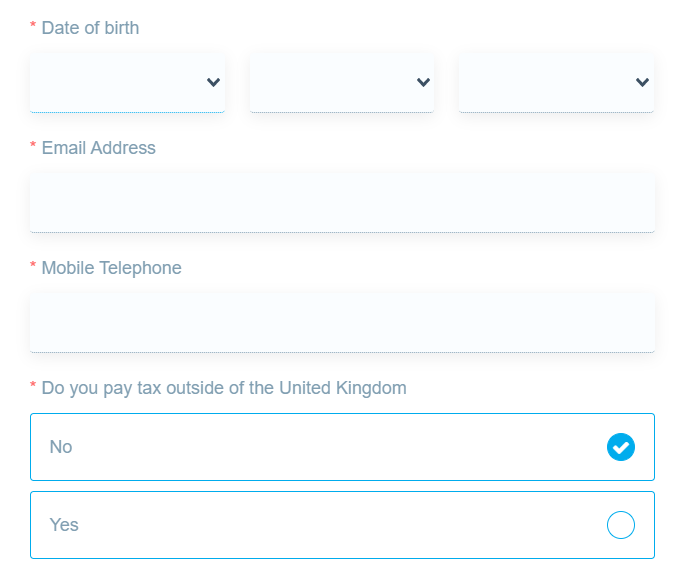Focus the Mobile Telephone input field

pos(342,322)
